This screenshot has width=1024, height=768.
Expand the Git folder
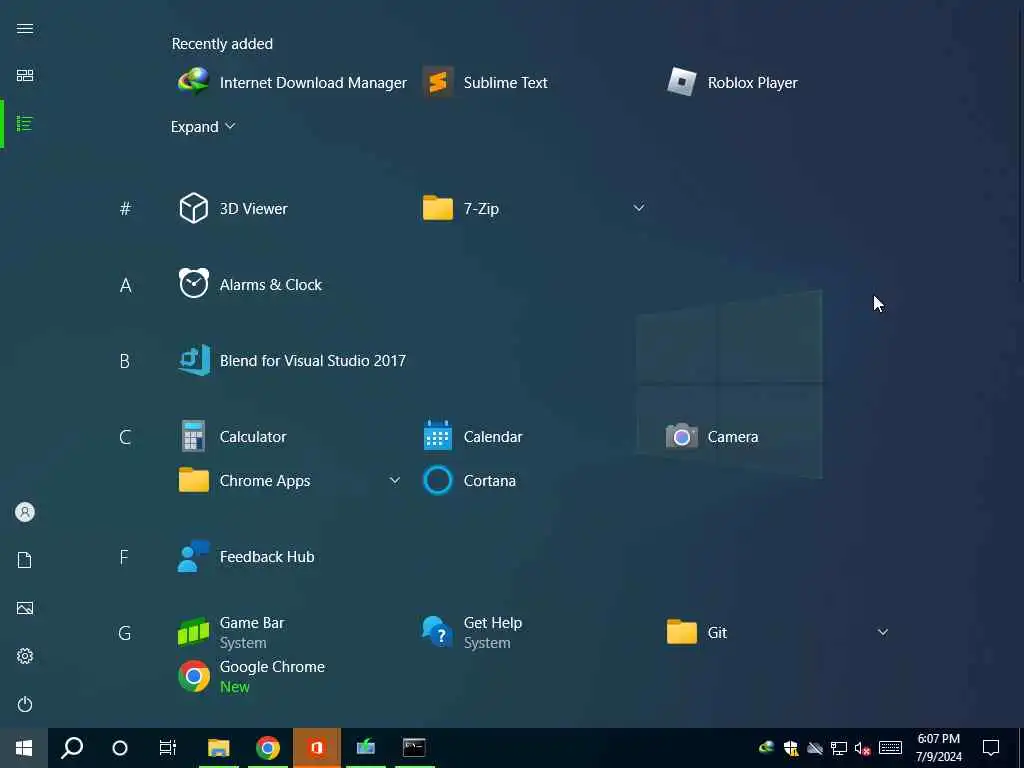tap(883, 632)
